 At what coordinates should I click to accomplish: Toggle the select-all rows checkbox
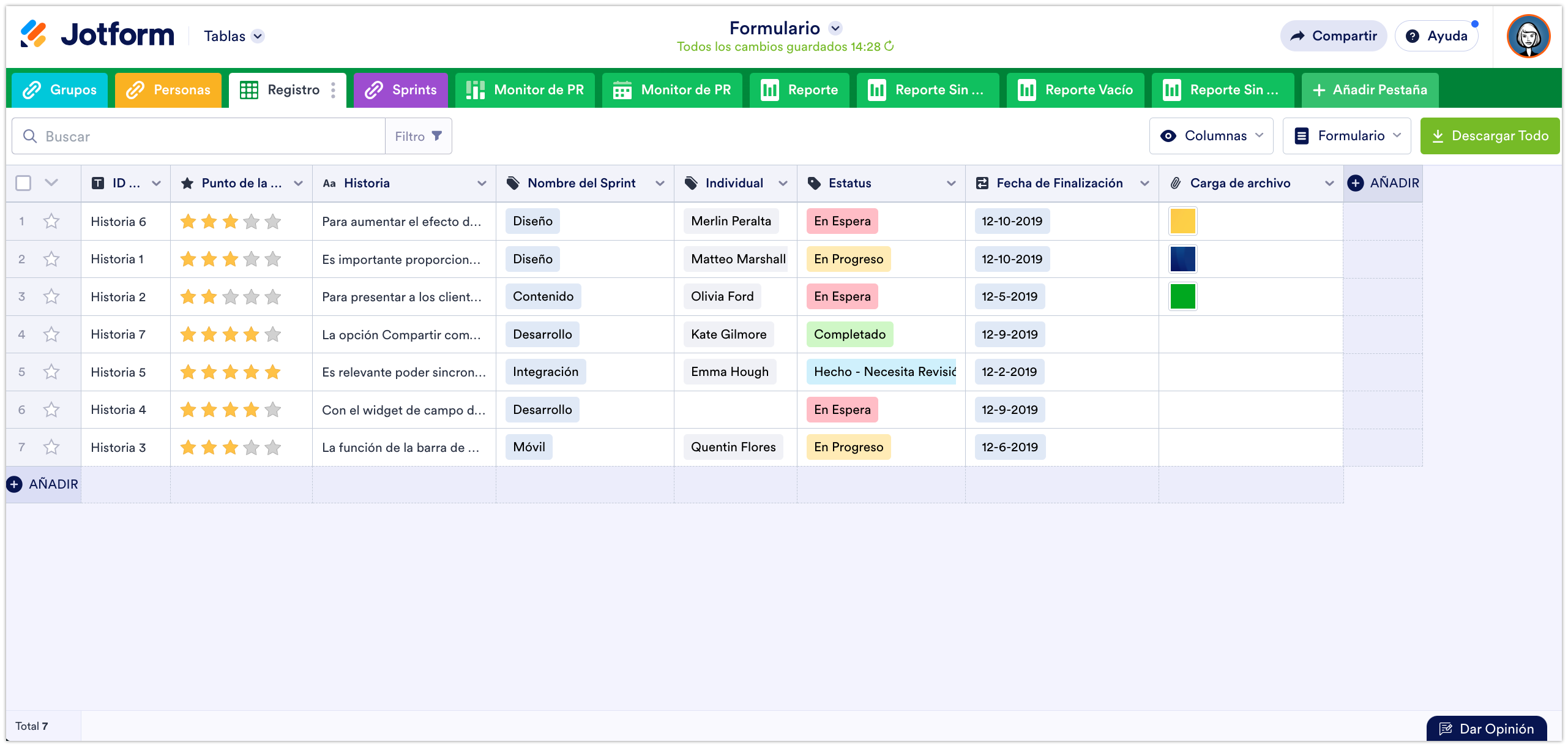(23, 183)
